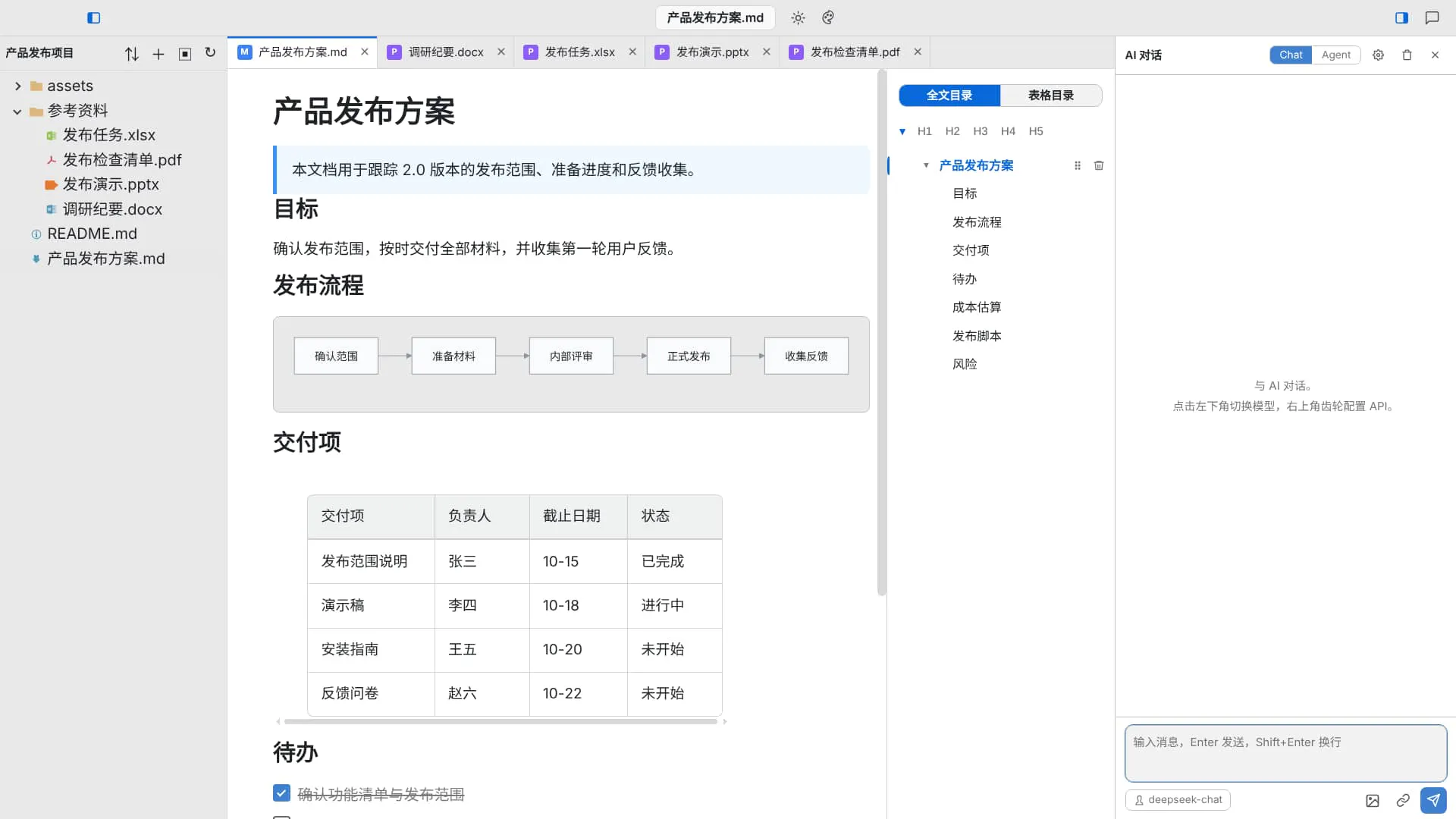Clear the AI conversation with trash icon
Image resolution: width=1456 pixels, height=819 pixels.
(x=1407, y=55)
